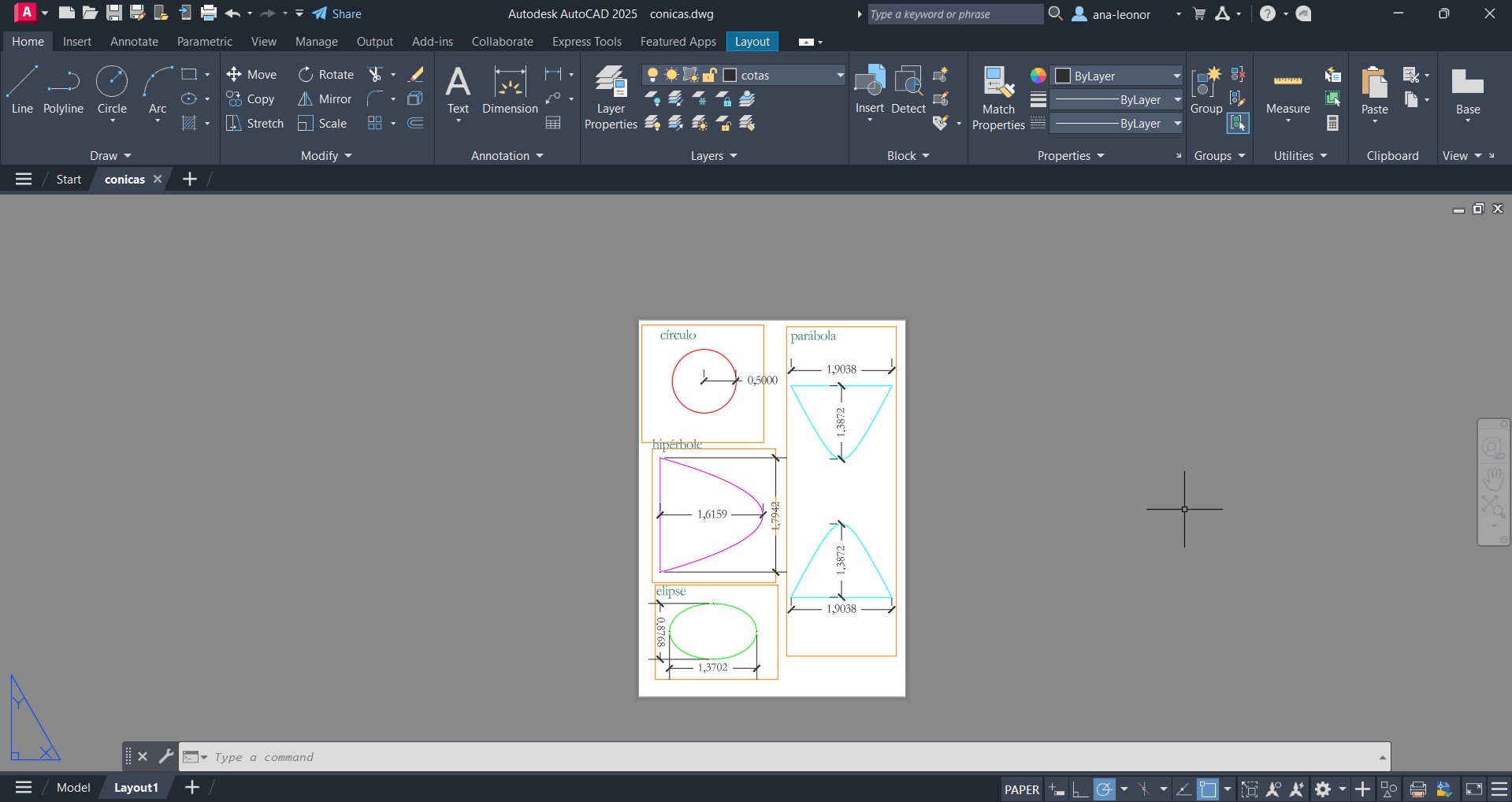Click the Detect block tool
Viewport: 1512px width, 802px height.
click(908, 91)
